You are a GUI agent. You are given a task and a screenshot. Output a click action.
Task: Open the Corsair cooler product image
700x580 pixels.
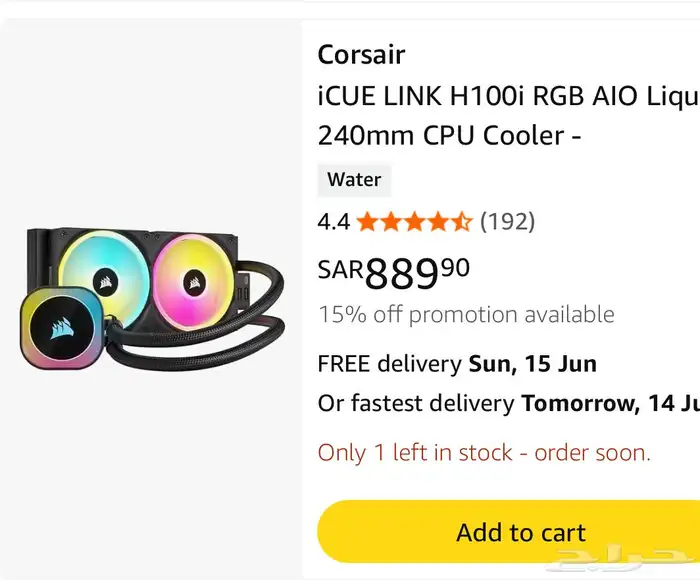[x=152, y=299]
